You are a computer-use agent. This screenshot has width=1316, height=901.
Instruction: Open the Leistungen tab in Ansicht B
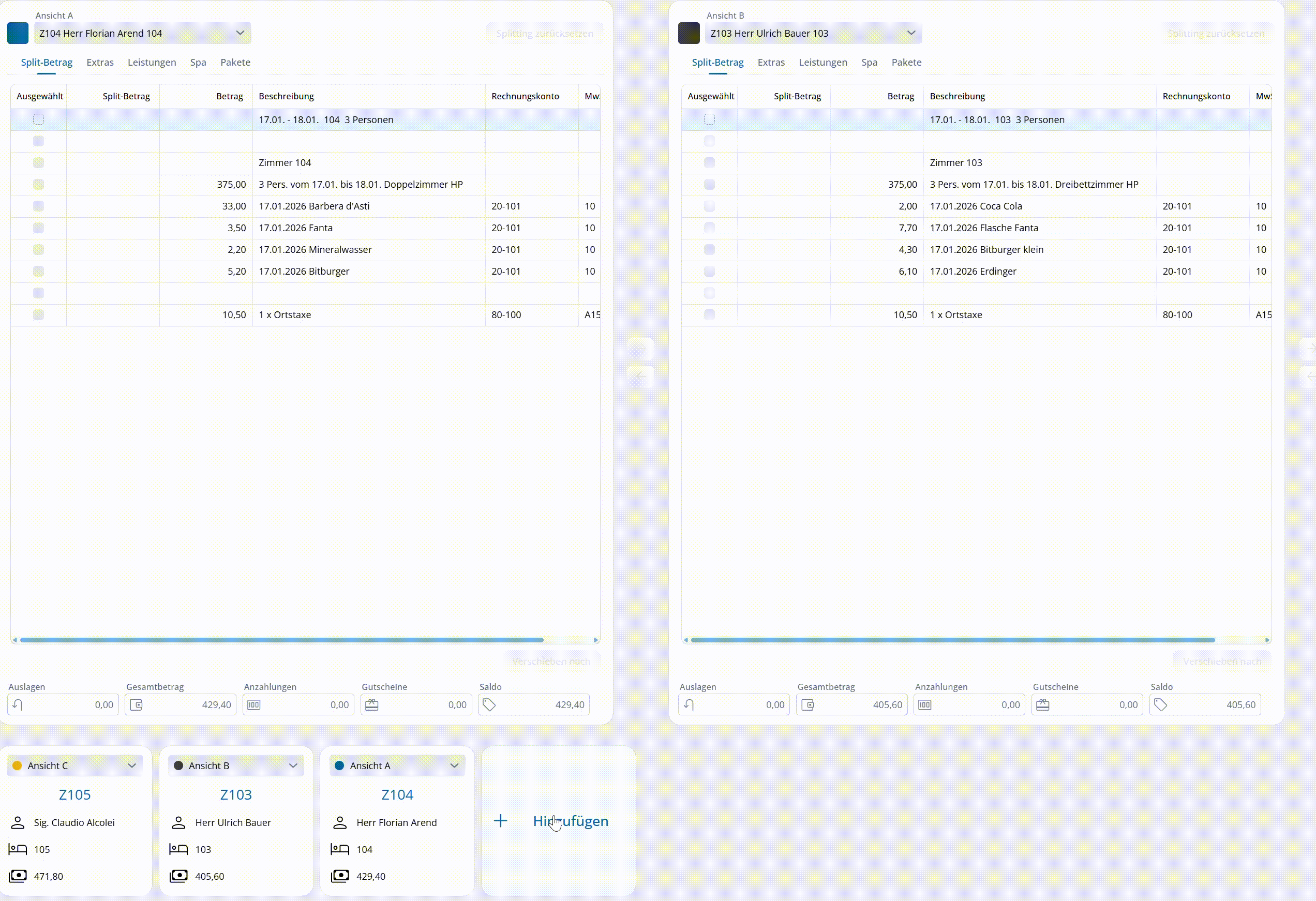pos(823,62)
